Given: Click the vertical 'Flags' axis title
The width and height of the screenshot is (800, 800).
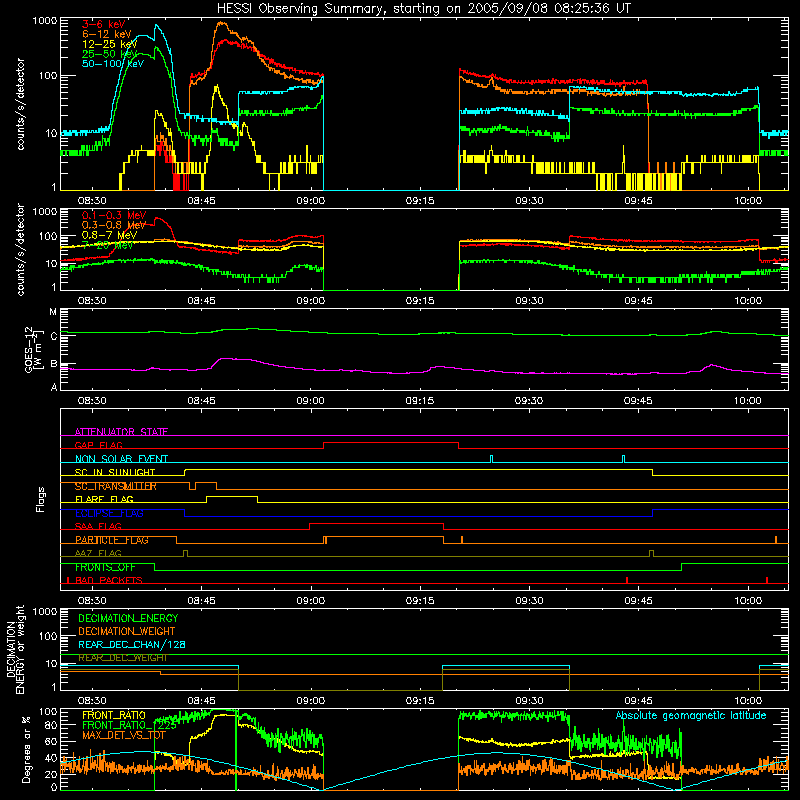Looking at the screenshot, I should click(41, 499).
